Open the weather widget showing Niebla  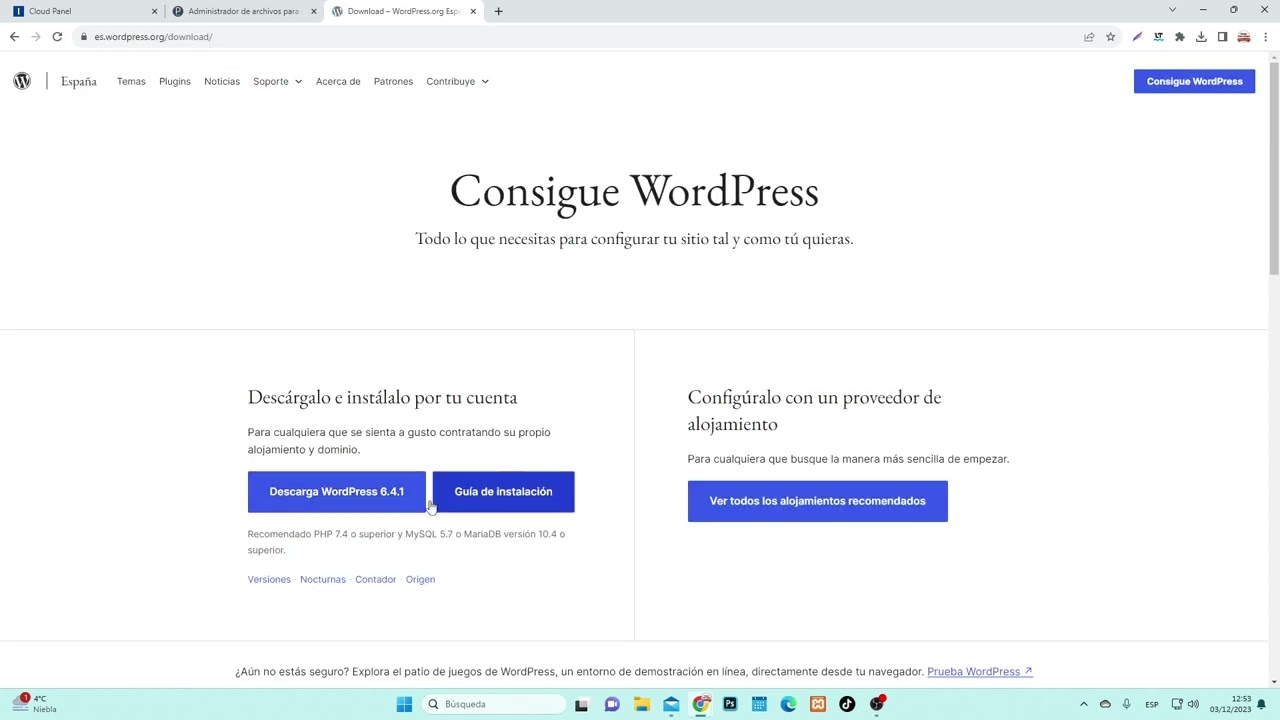34,704
